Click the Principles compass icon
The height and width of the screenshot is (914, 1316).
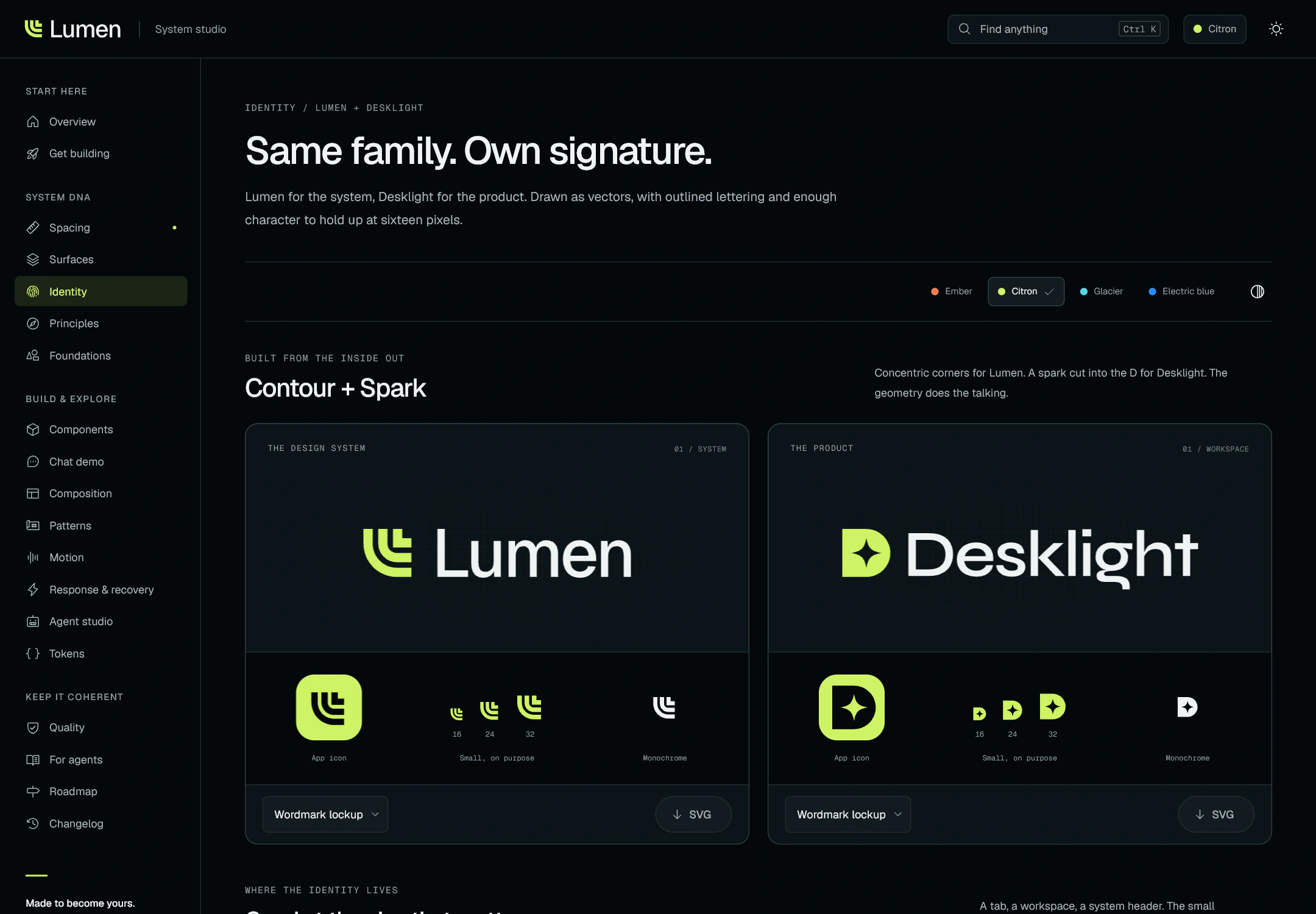point(33,324)
